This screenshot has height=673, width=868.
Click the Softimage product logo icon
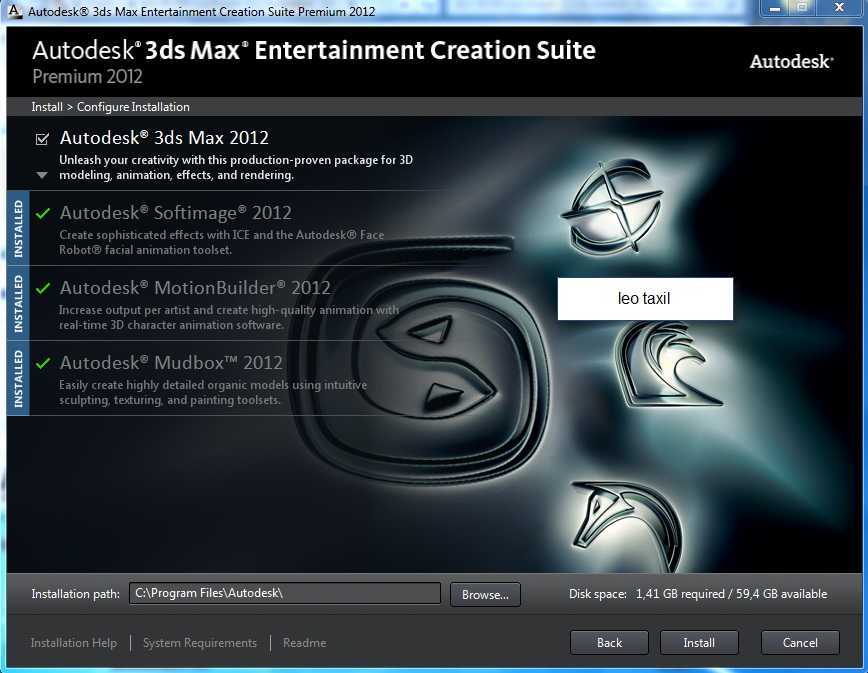tap(612, 207)
